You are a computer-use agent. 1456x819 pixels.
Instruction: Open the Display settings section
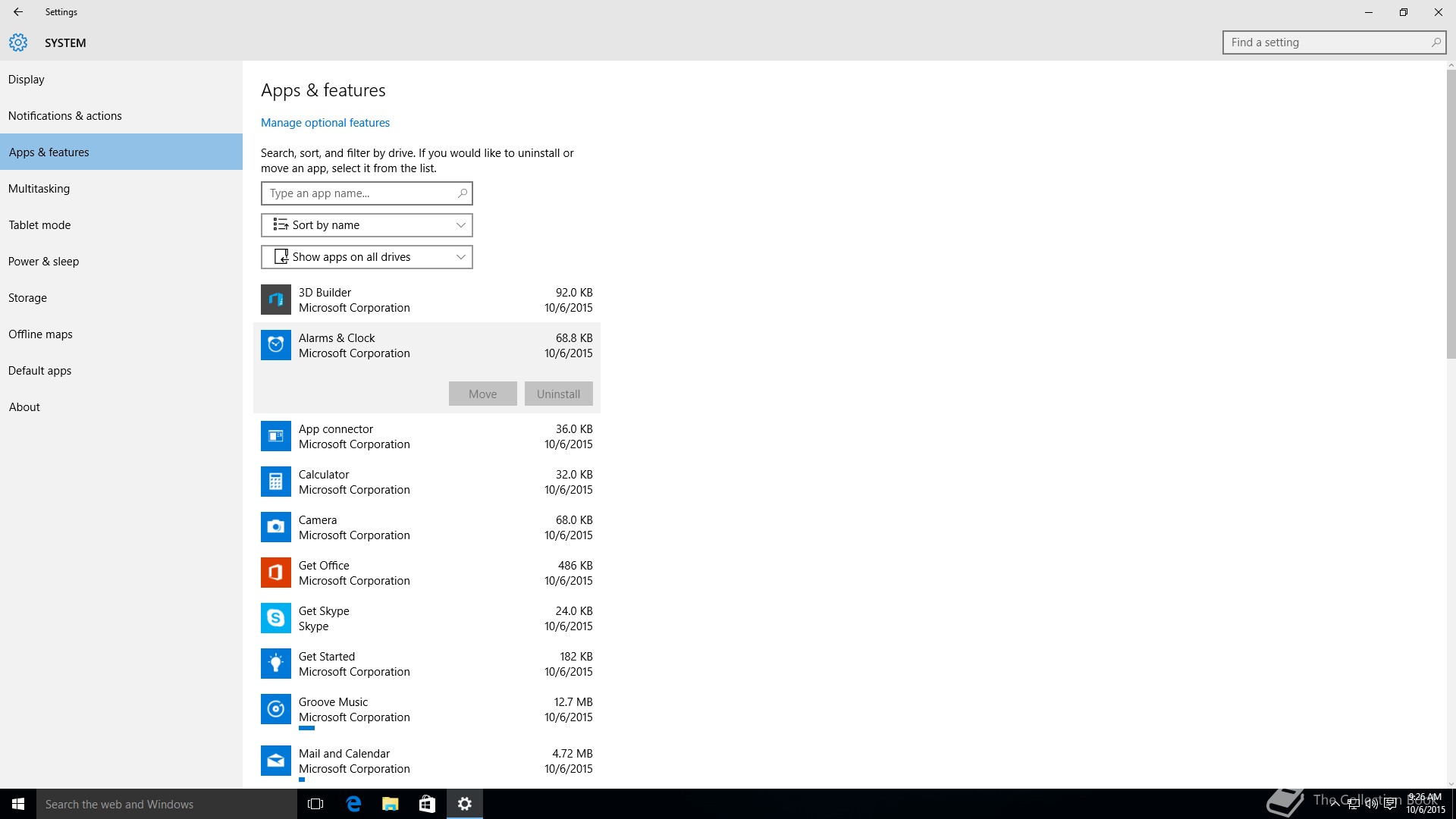(121, 80)
